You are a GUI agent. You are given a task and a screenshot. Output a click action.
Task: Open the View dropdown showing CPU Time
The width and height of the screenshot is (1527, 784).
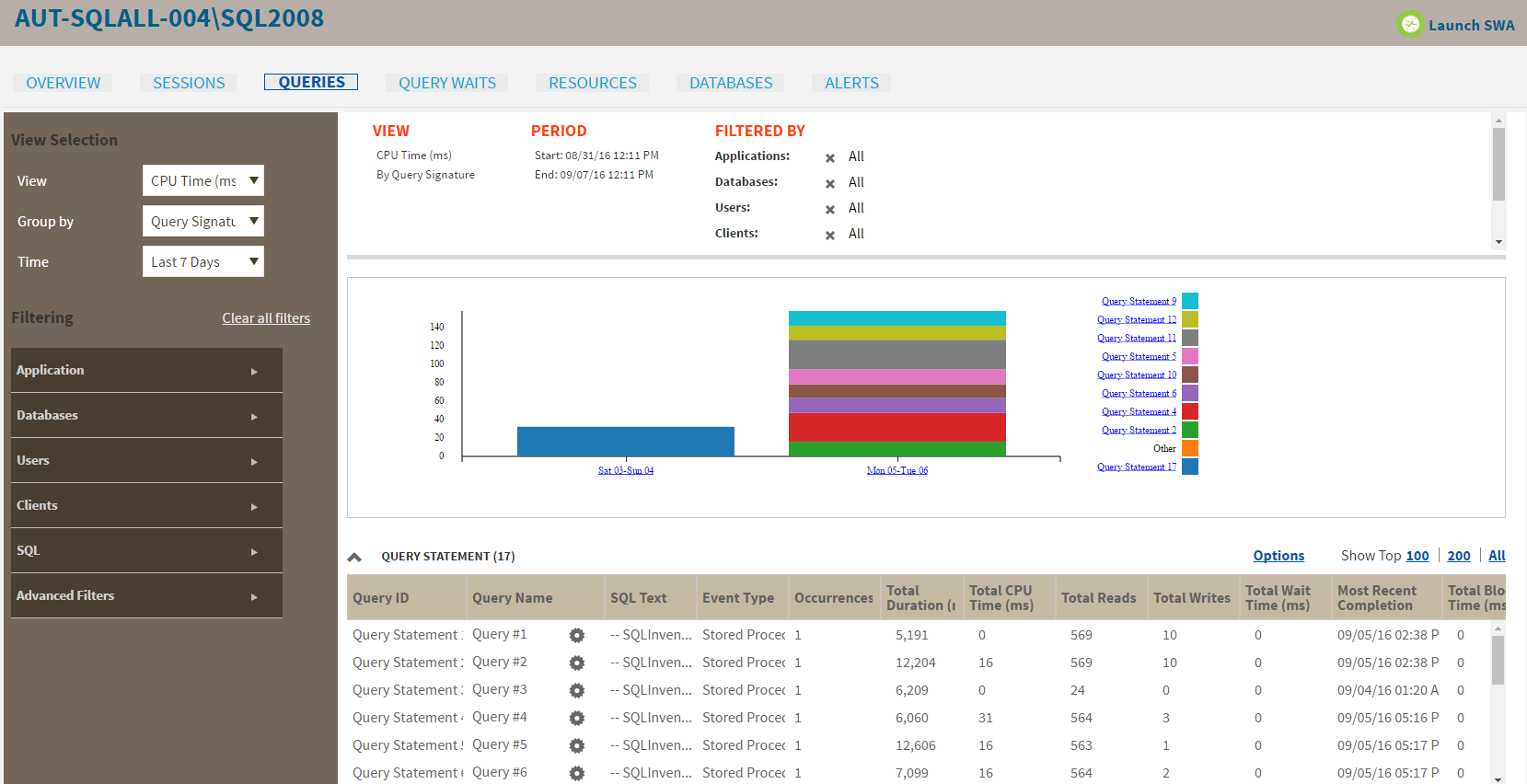[202, 181]
